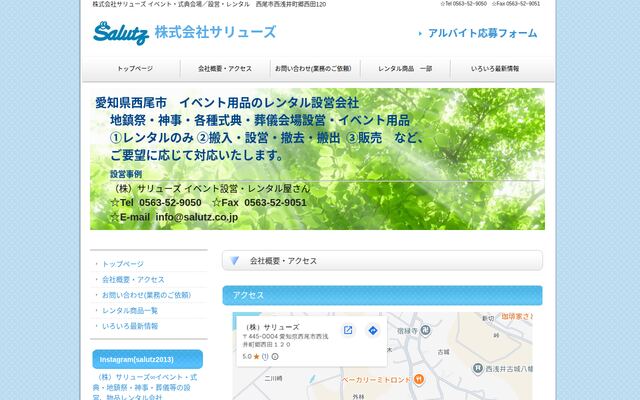Image resolution: width=640 pixels, height=400 pixels.
Task: Click the (株)サリューズ title in the map card
Action: pyautogui.click(x=271, y=327)
